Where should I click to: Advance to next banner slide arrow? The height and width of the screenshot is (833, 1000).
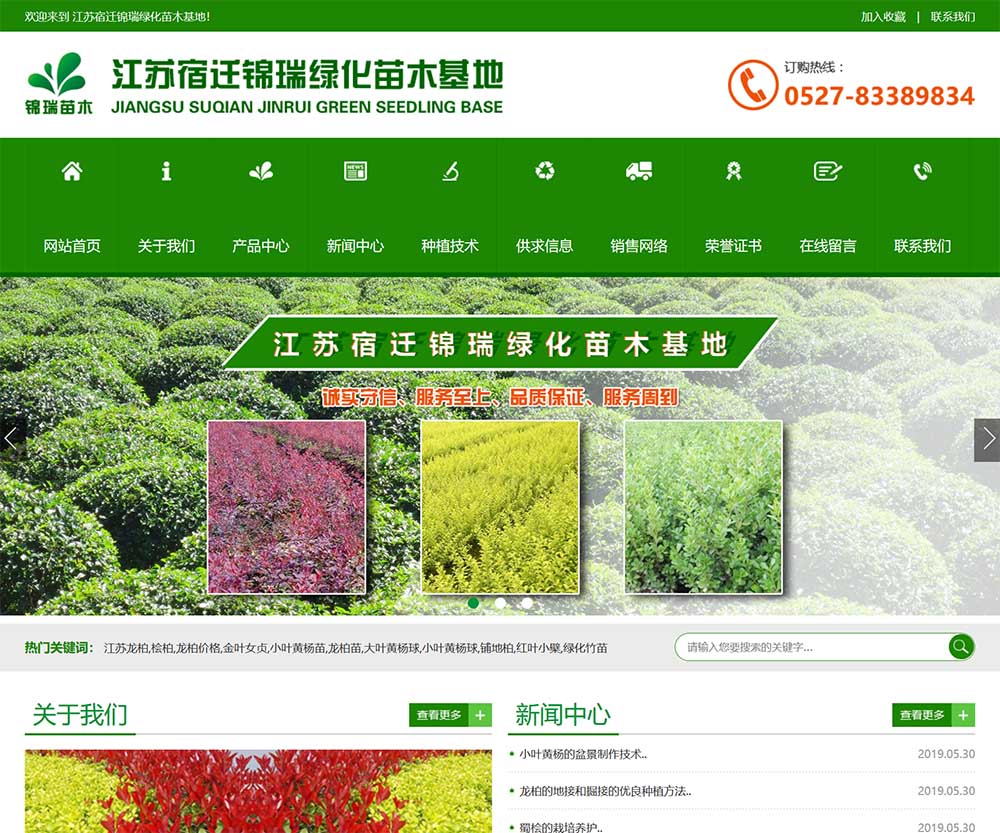[987, 439]
